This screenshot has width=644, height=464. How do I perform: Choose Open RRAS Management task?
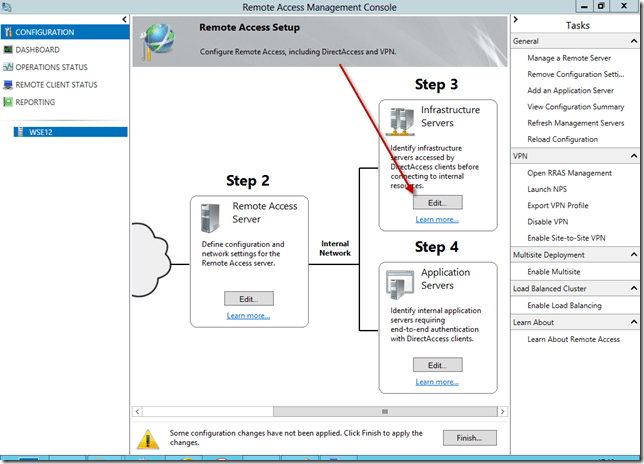[569, 173]
